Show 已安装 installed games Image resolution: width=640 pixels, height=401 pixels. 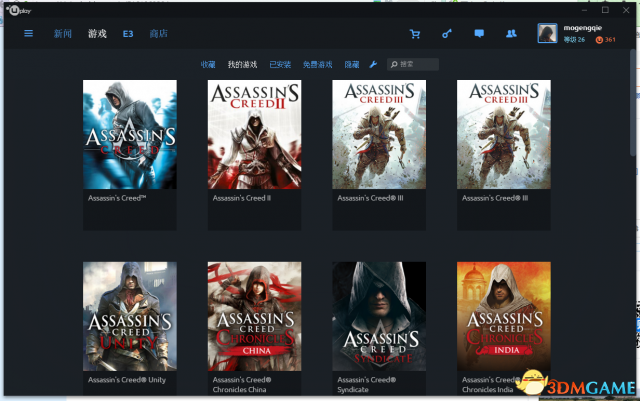click(280, 65)
